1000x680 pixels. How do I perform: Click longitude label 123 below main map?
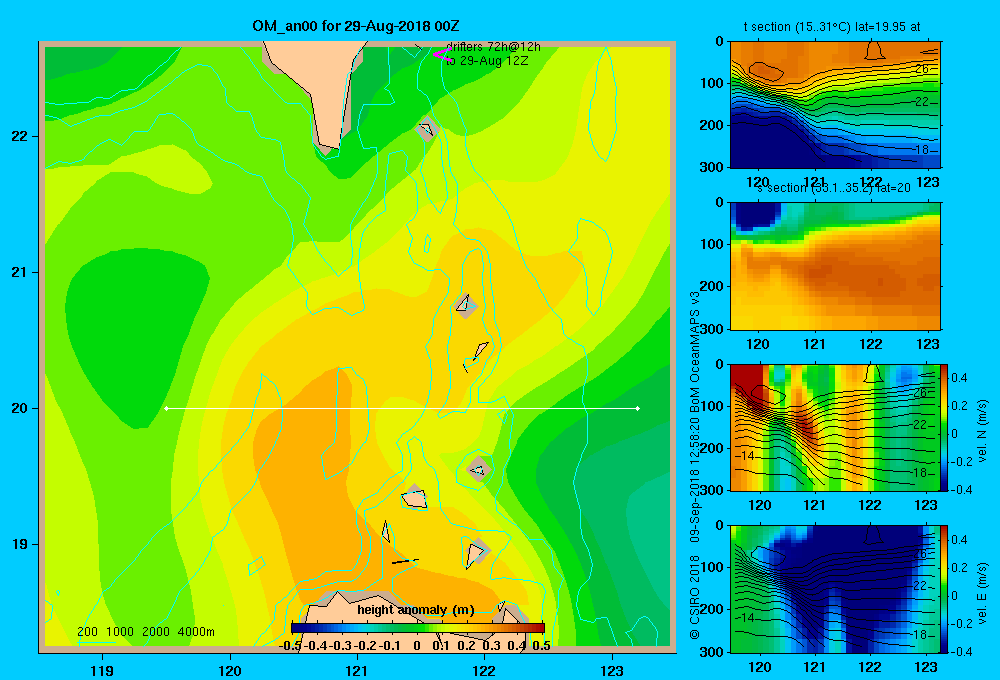click(x=612, y=670)
